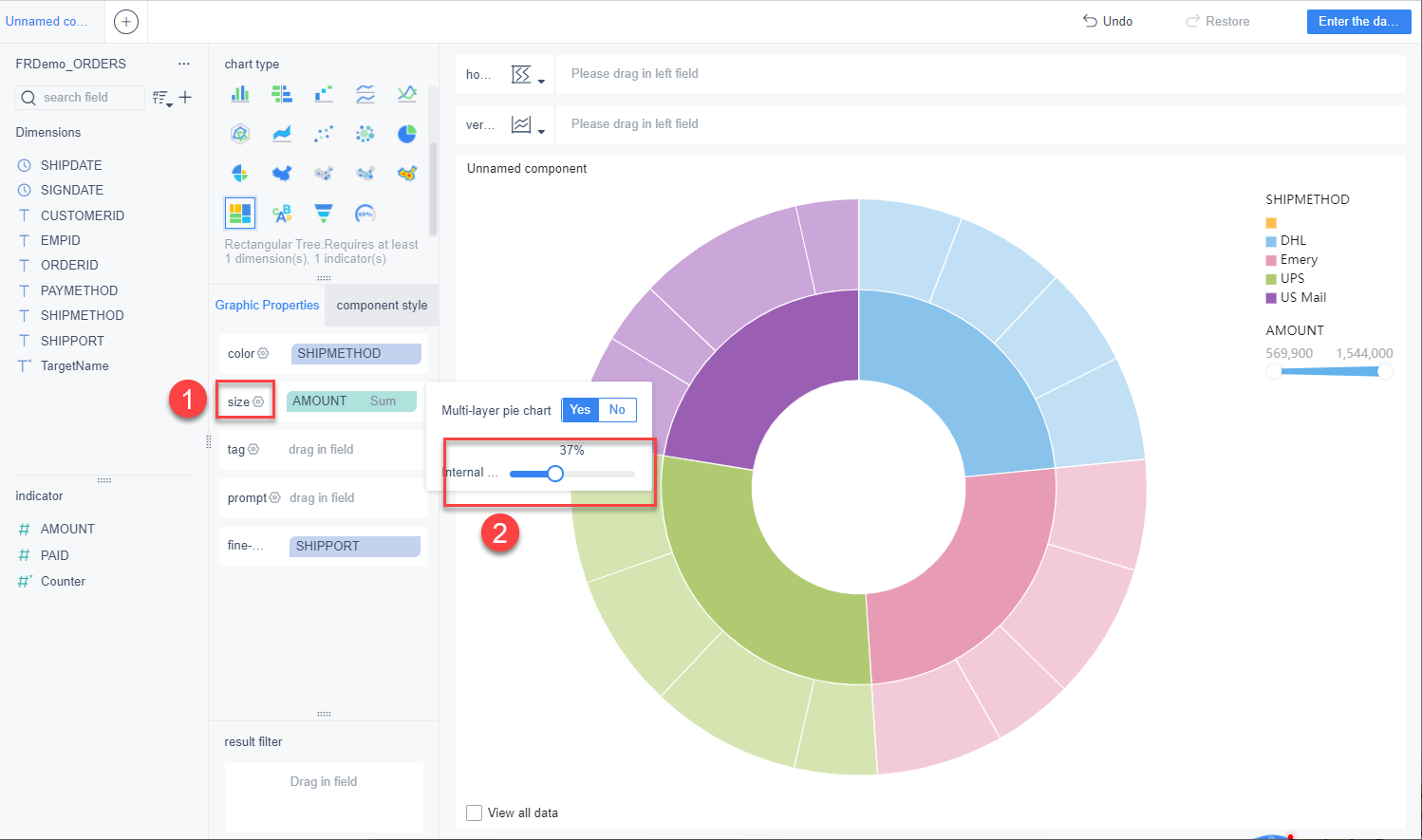
Task: Select the radar chart type
Action: [240, 133]
